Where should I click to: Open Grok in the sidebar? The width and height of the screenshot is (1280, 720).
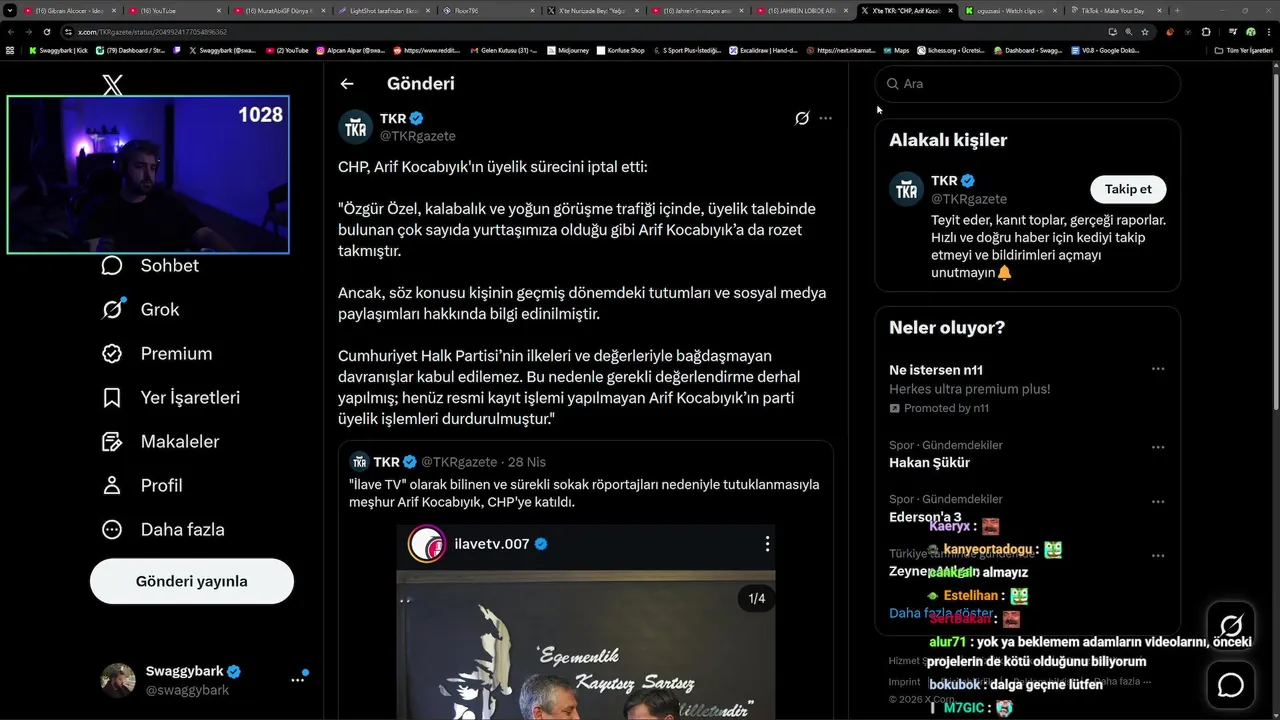coord(141,309)
